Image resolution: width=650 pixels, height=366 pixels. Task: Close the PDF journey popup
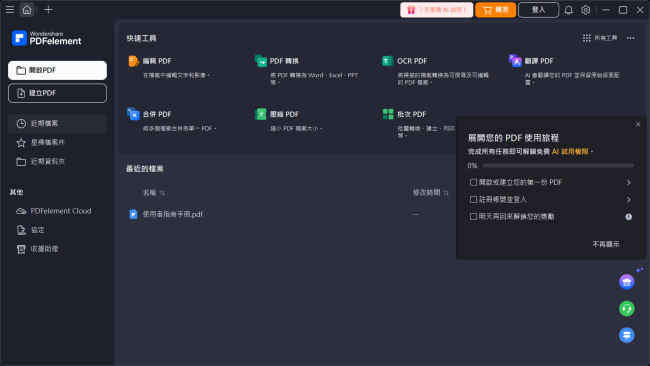click(638, 125)
